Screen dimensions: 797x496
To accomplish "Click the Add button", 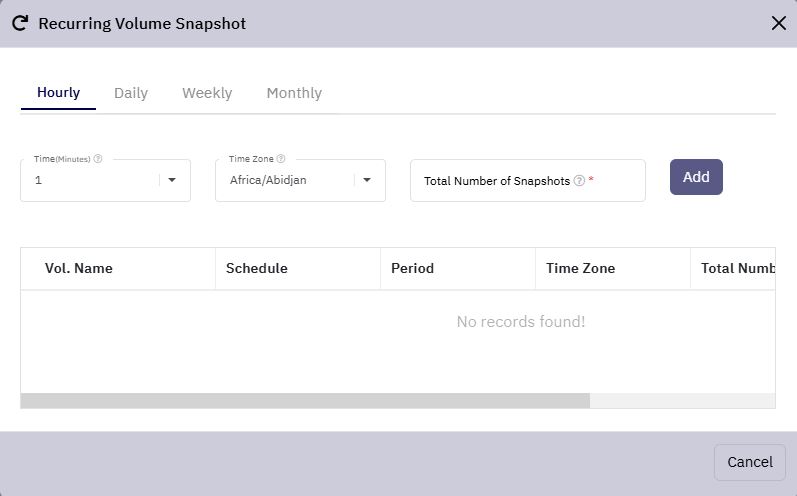I will [696, 177].
